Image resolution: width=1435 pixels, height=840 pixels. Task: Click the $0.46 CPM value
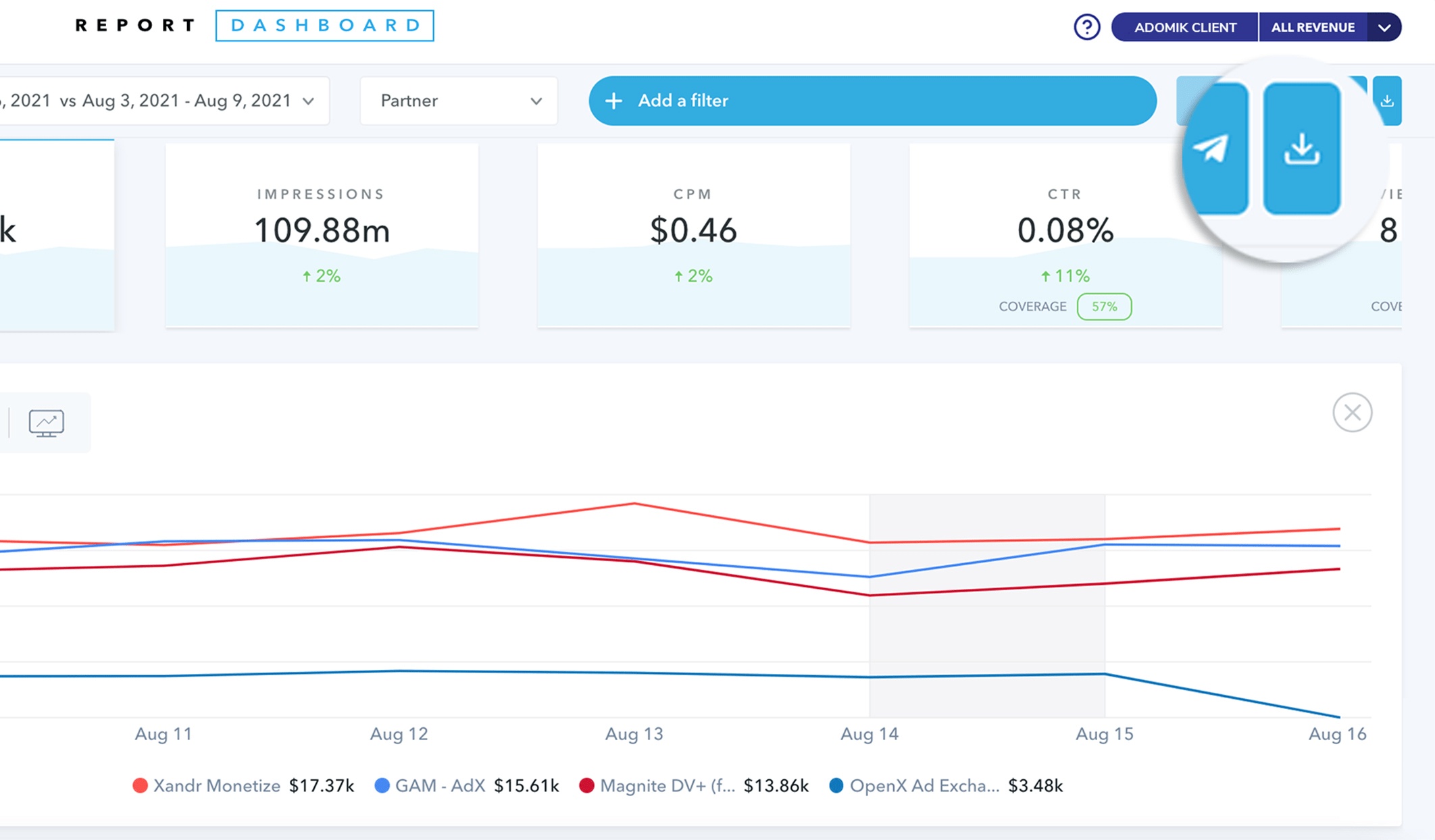pos(693,230)
